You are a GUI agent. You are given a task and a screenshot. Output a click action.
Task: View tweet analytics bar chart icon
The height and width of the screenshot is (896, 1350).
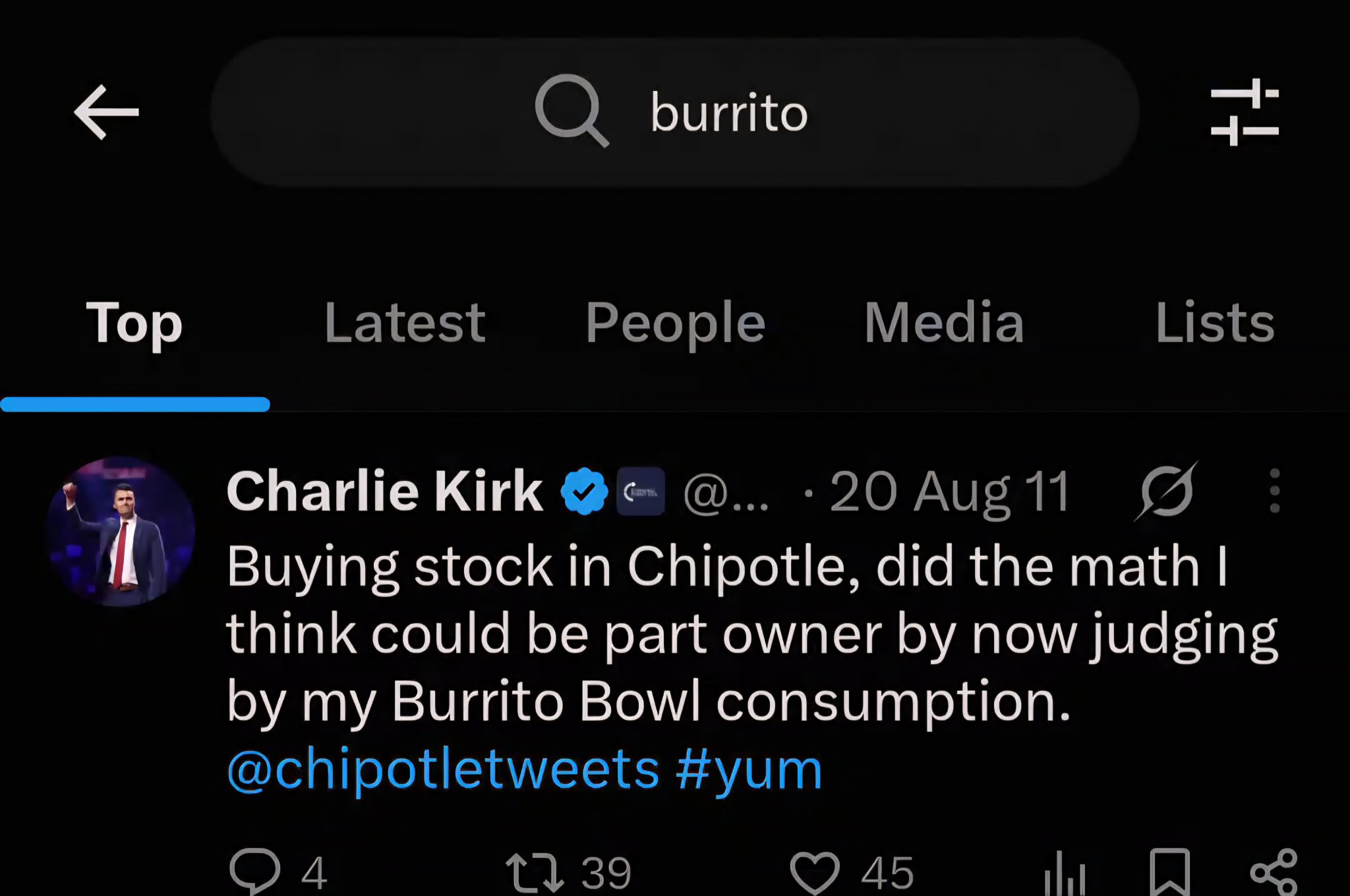(1064, 873)
